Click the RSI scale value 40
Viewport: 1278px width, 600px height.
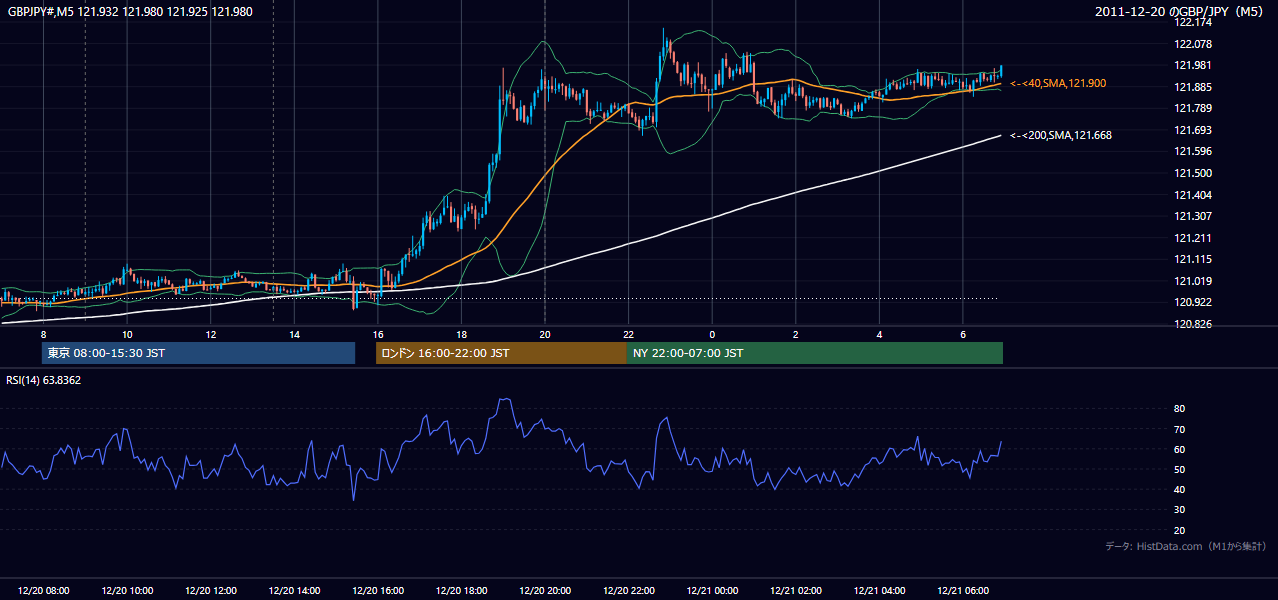(1179, 489)
